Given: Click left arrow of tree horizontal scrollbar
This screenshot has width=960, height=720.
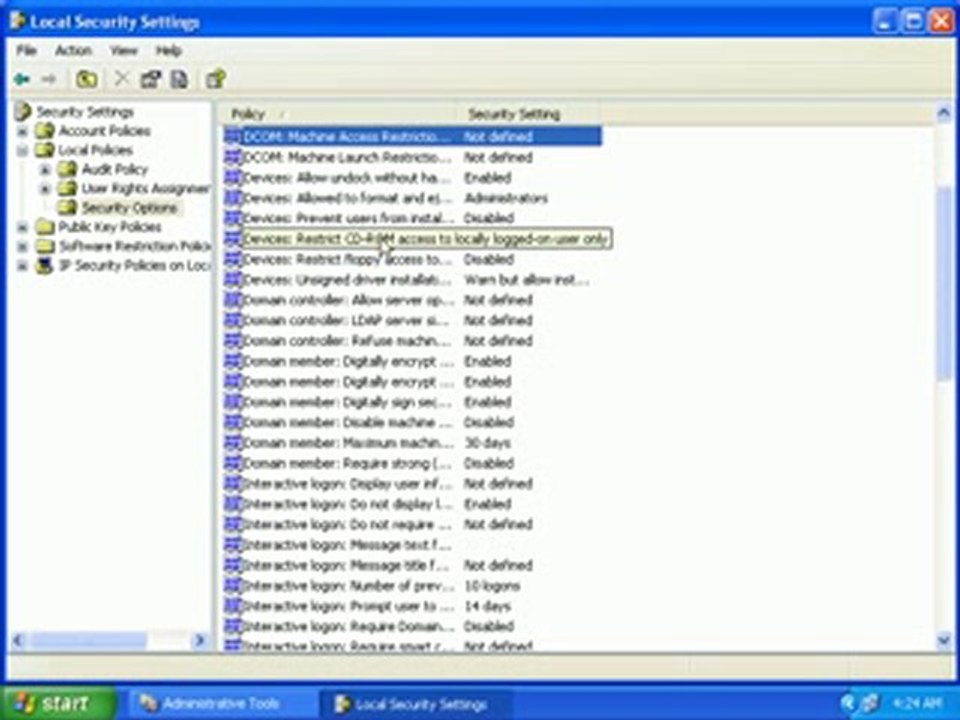Looking at the screenshot, I should click(x=18, y=640).
